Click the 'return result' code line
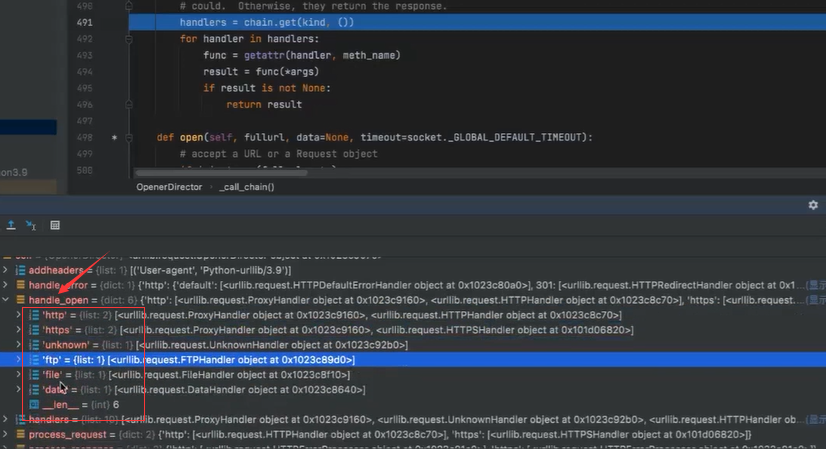826x449 pixels. (x=264, y=104)
